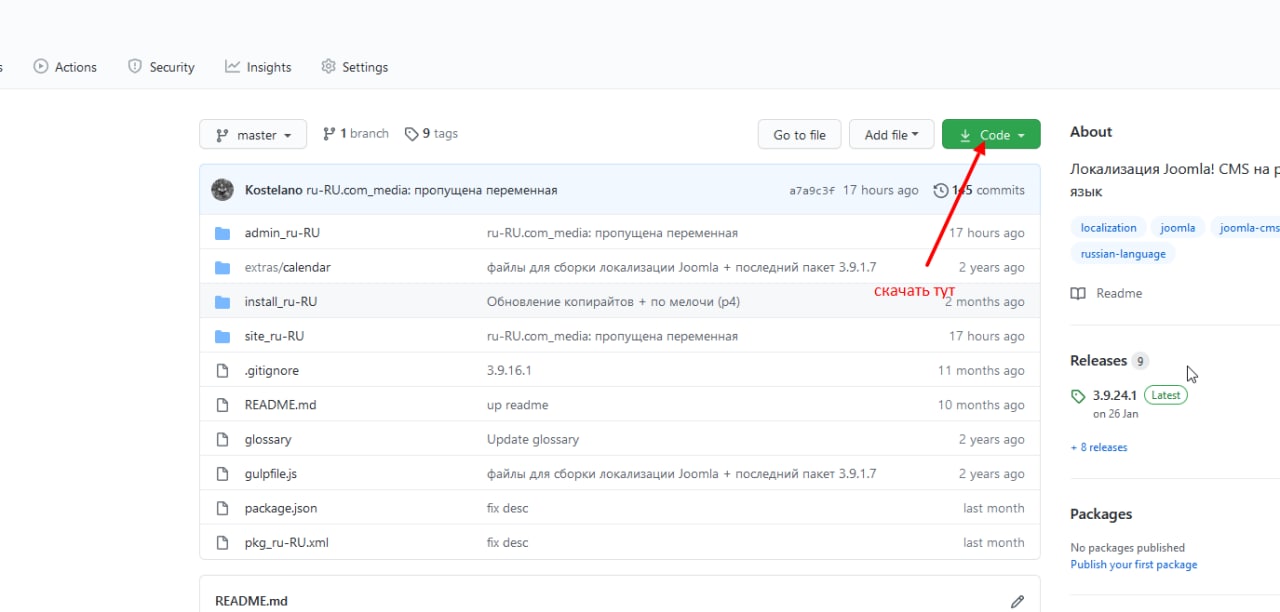The image size is (1280, 612).
Task: Open the green Code dropdown button
Action: [991, 135]
